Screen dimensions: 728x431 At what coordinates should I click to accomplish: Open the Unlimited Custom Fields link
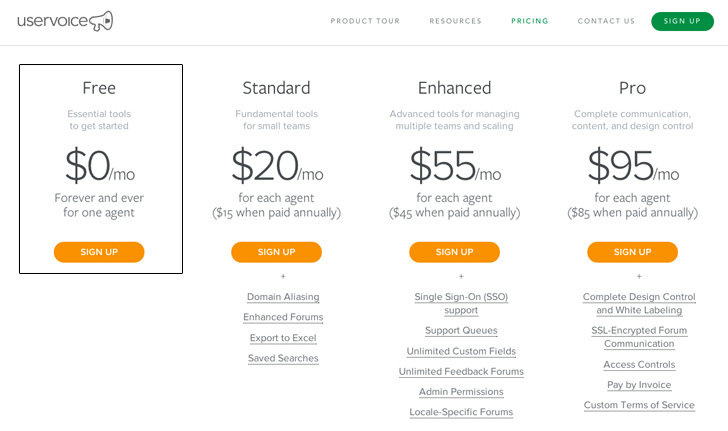[461, 351]
